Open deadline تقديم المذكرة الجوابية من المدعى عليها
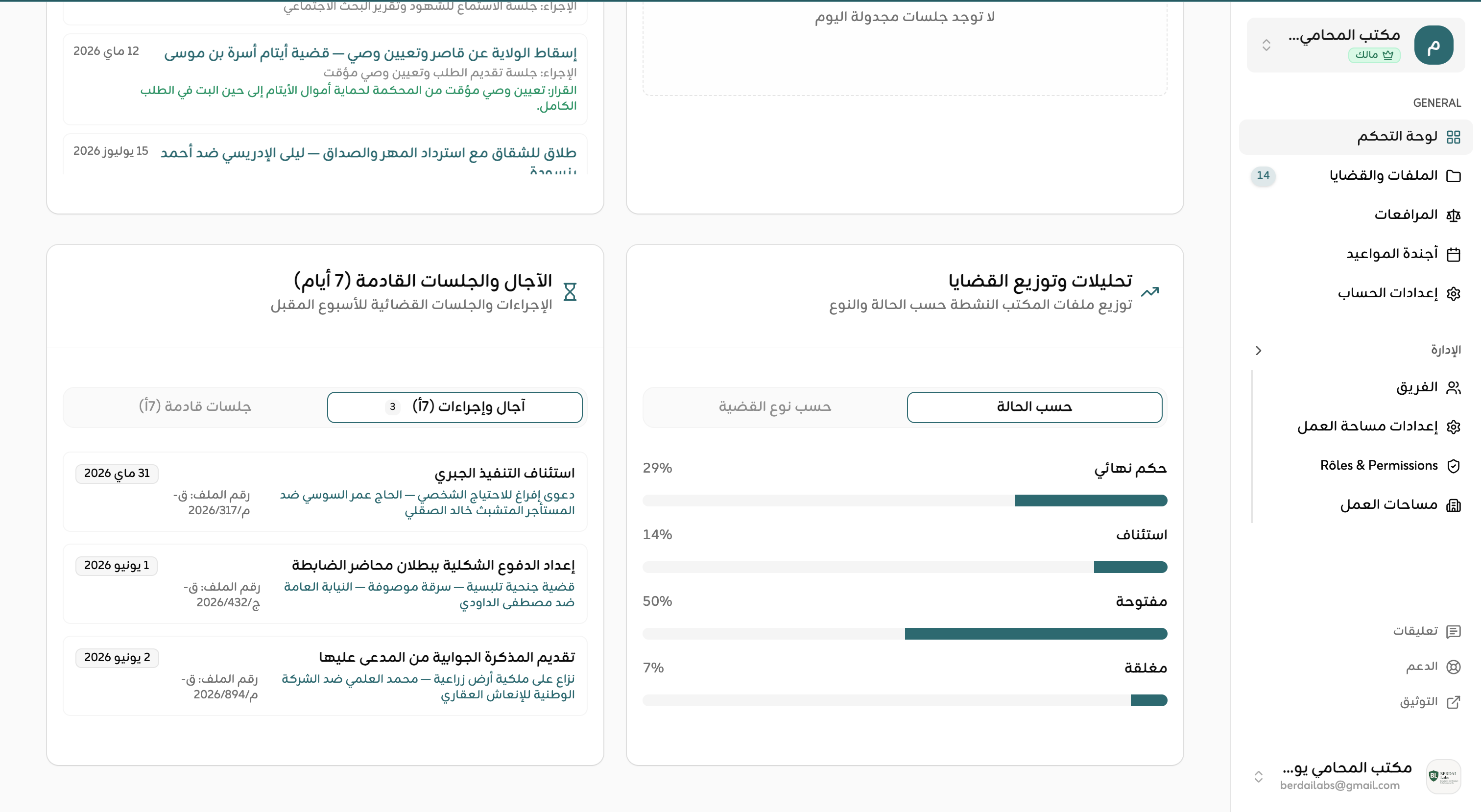 click(x=447, y=657)
